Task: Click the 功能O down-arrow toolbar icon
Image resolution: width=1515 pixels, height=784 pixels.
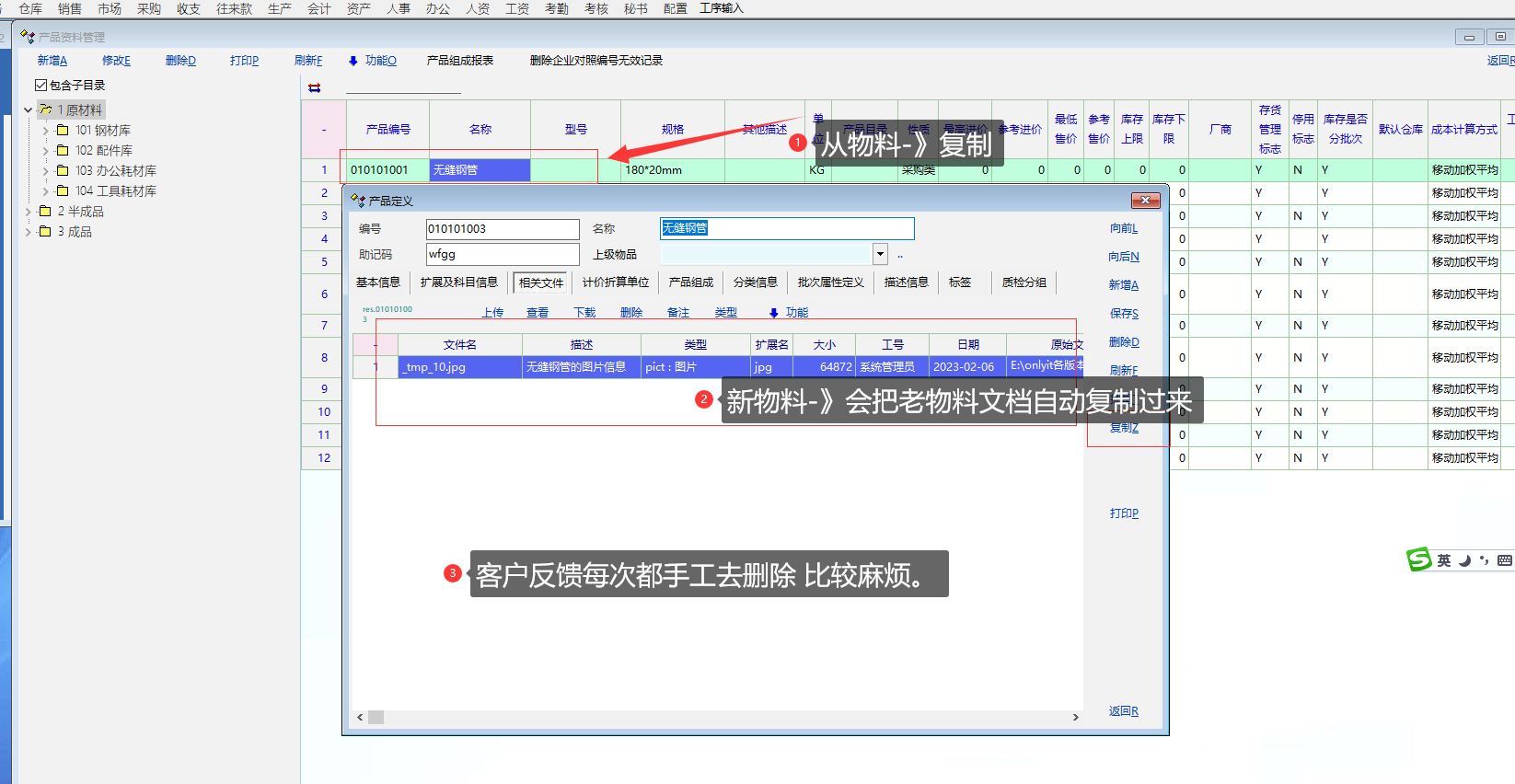Action: click(353, 61)
